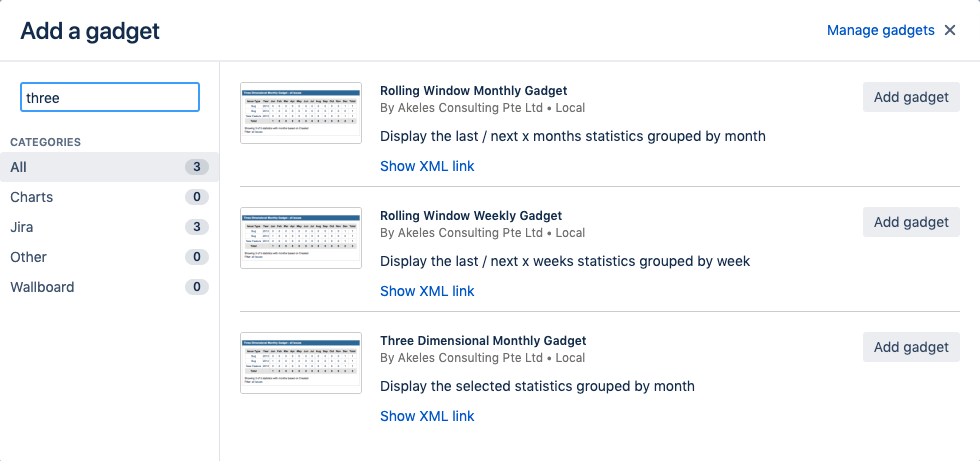Click the gadget search input field
The width and height of the screenshot is (980, 461).
110,97
